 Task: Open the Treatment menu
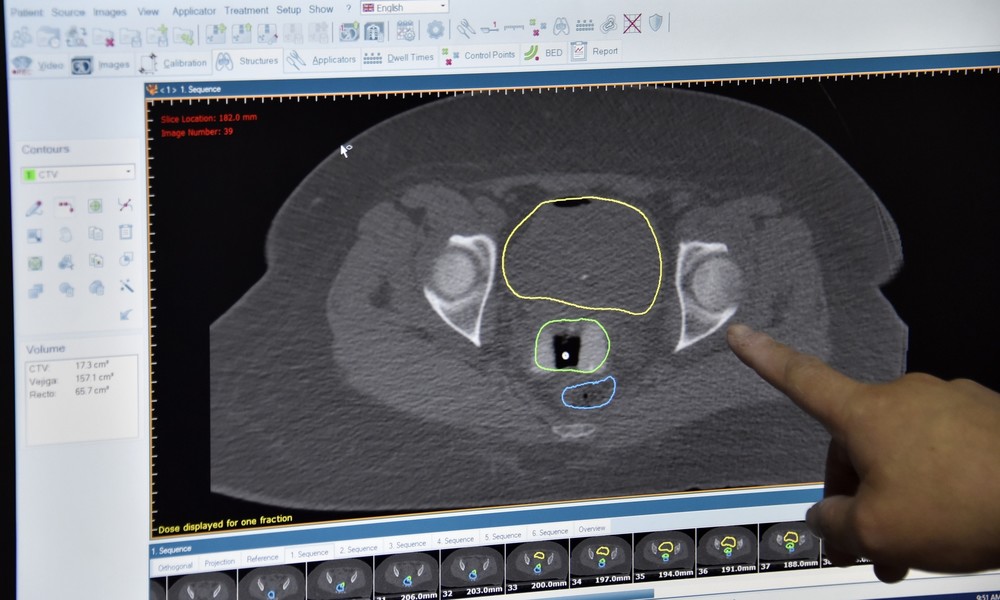click(246, 10)
